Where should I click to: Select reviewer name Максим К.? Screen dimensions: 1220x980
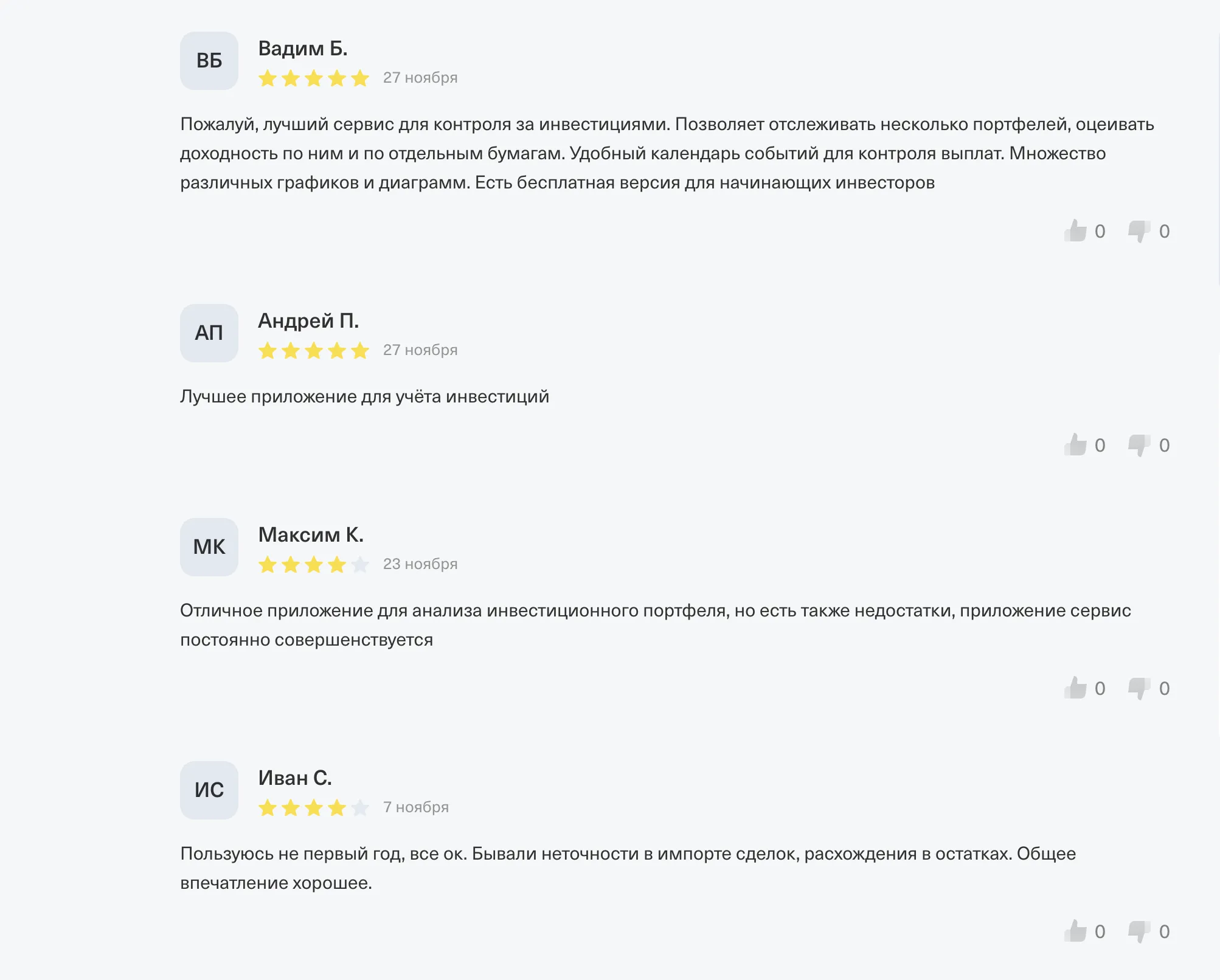click(311, 535)
